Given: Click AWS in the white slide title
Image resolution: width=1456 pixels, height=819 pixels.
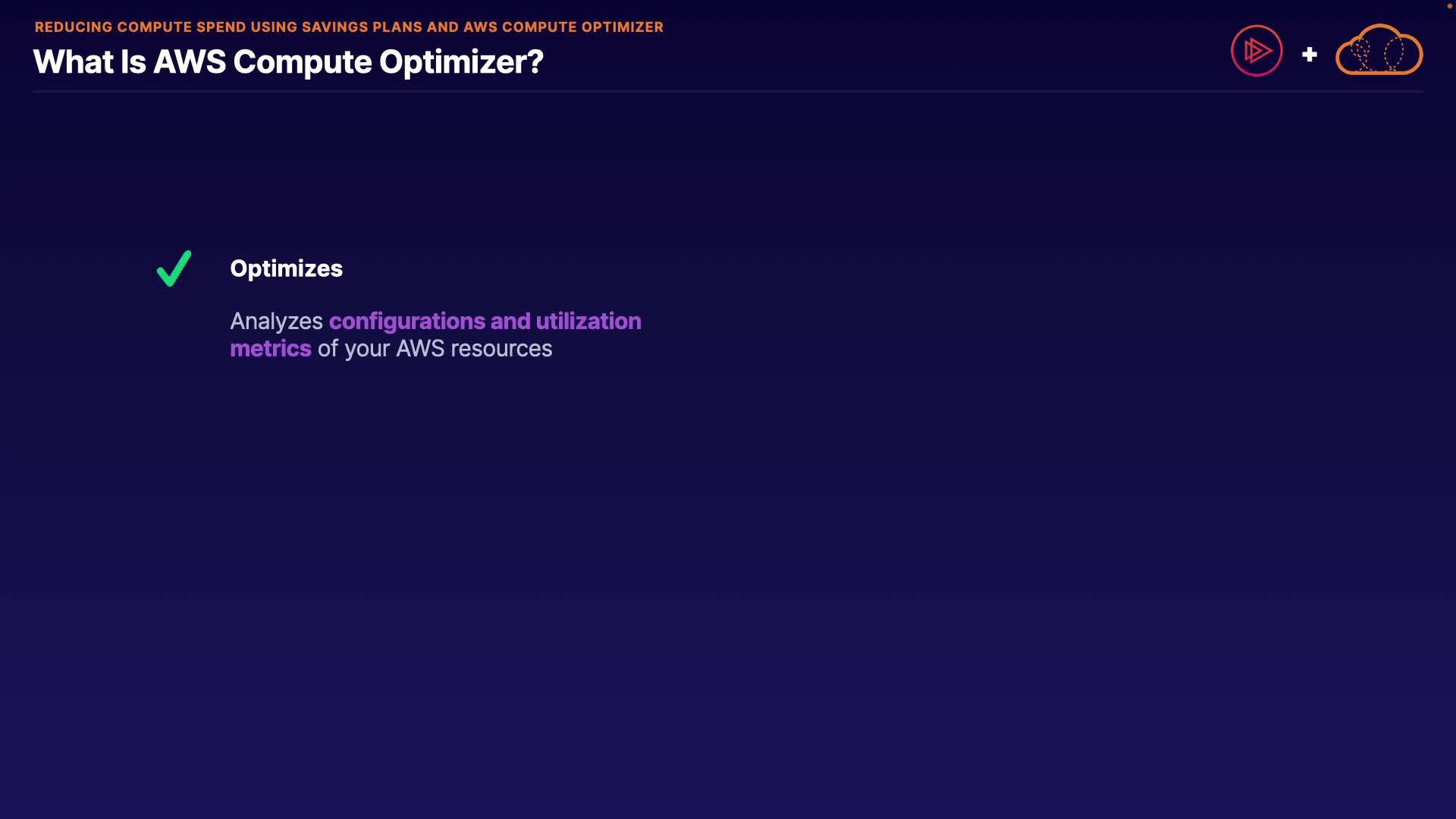Looking at the screenshot, I should click(190, 62).
